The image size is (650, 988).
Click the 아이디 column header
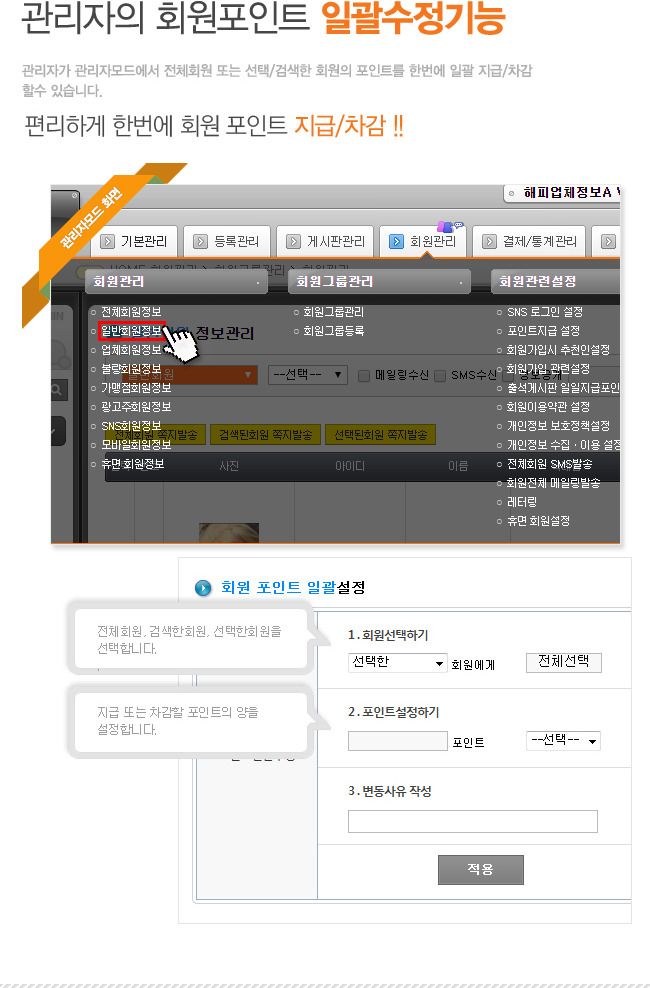point(350,466)
